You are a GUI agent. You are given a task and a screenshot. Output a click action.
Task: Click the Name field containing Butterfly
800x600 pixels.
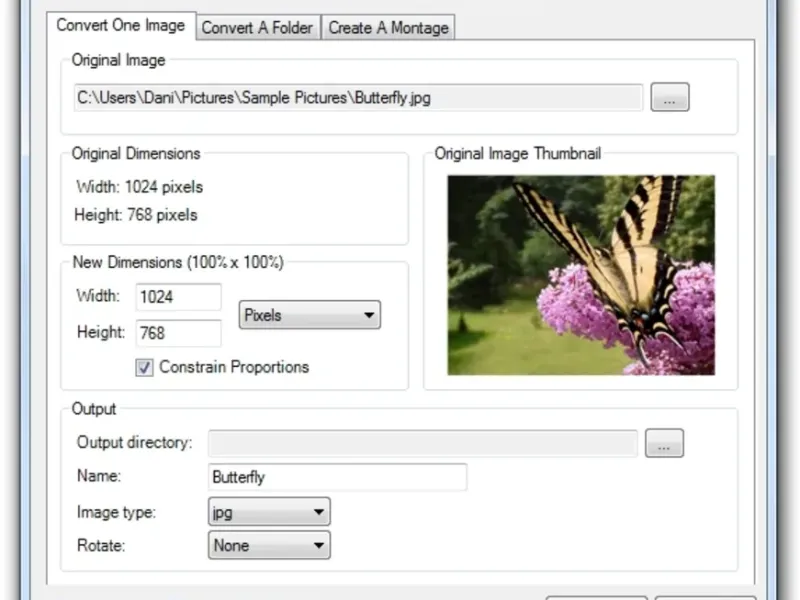[337, 477]
